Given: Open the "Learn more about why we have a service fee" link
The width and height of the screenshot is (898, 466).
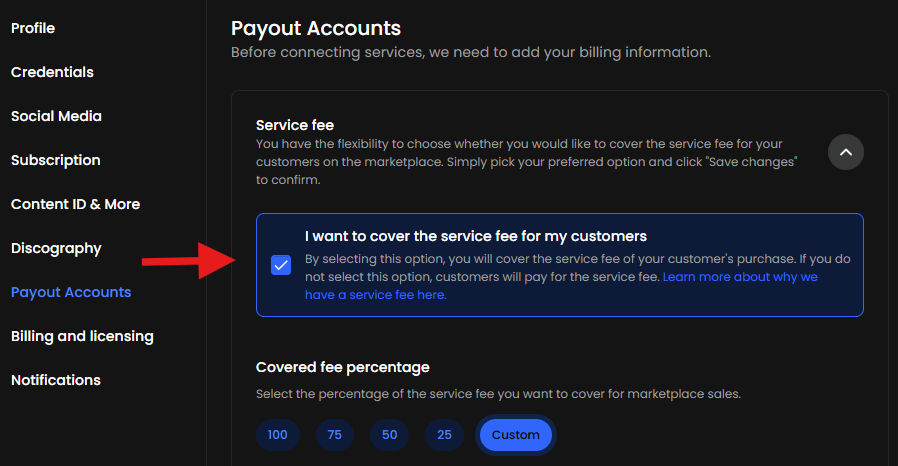Looking at the screenshot, I should pyautogui.click(x=740, y=276).
